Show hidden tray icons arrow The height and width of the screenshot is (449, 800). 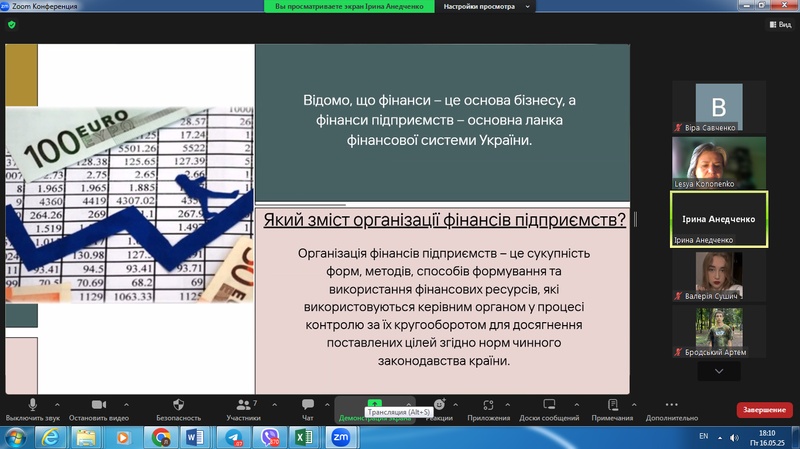(x=720, y=438)
